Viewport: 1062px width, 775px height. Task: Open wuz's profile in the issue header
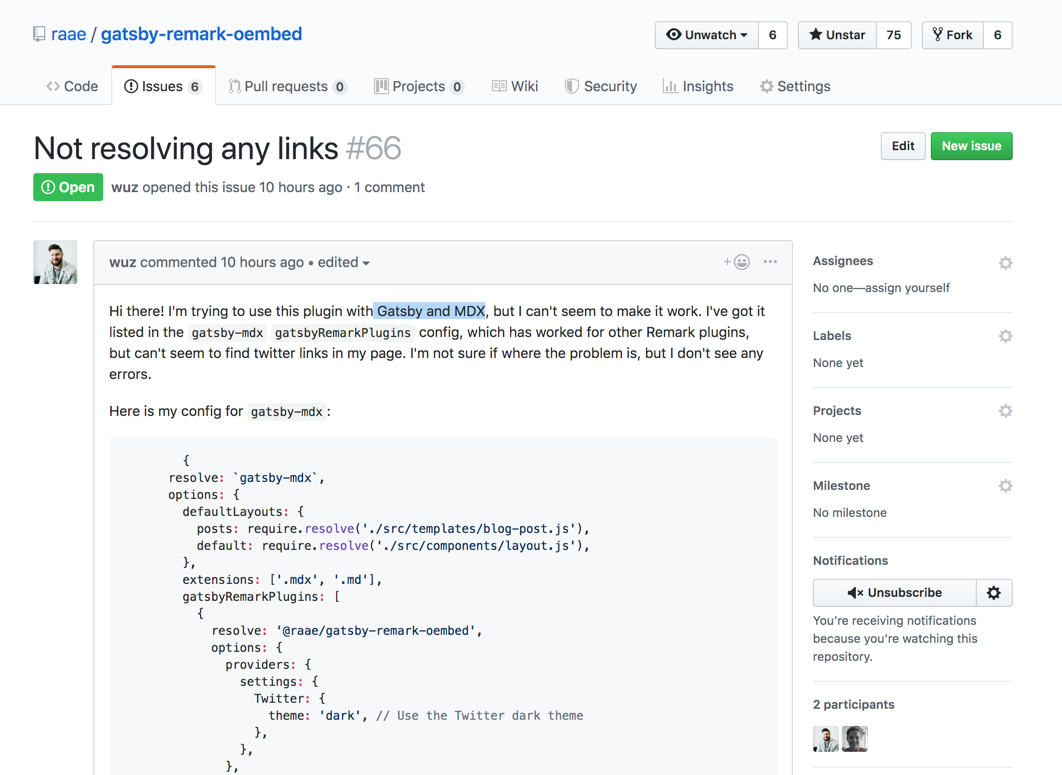click(x=125, y=187)
